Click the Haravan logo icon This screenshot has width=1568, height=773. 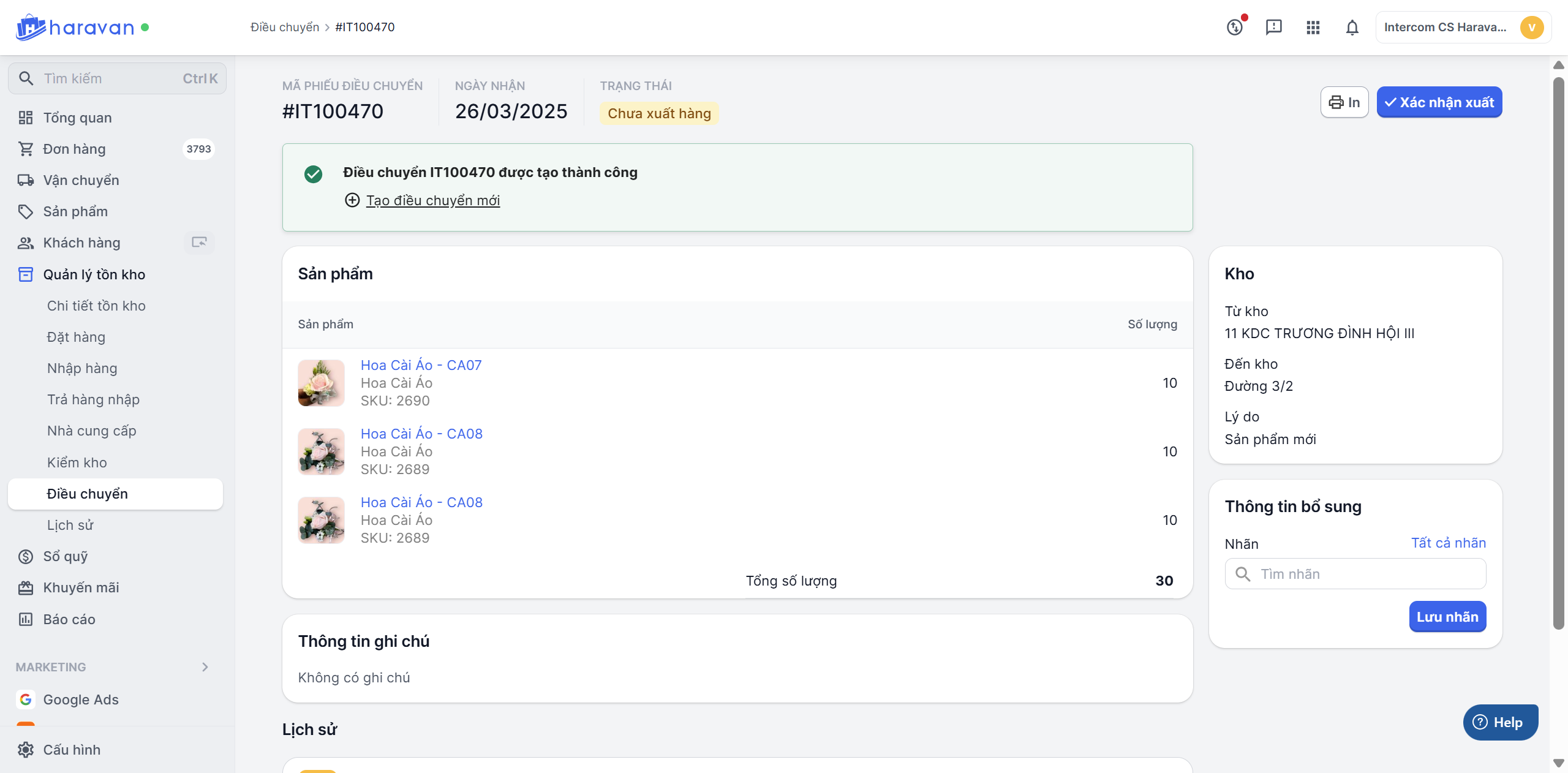tap(30, 28)
